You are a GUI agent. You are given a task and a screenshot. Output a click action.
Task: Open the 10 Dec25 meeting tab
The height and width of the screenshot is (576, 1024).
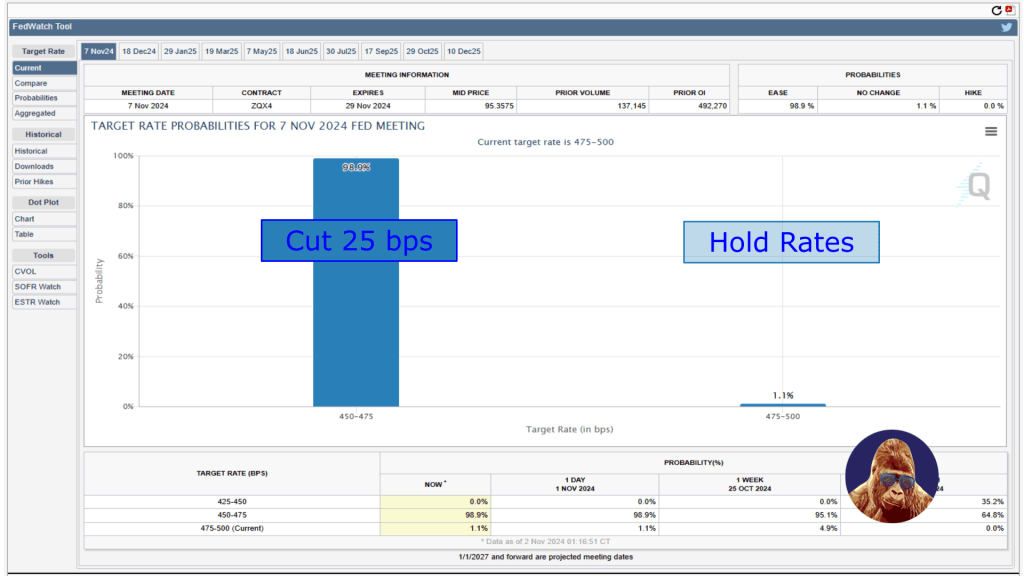[463, 51]
